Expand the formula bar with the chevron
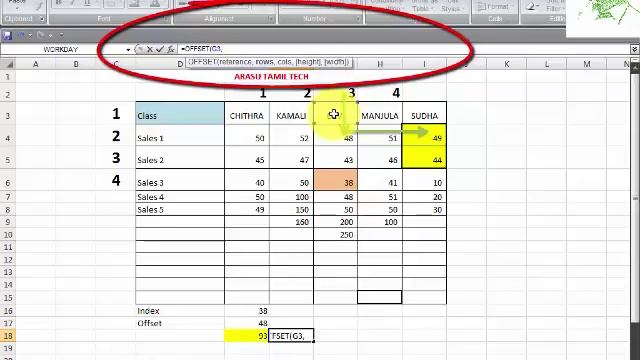This screenshot has width=640, height=360. pyautogui.click(x=635, y=49)
